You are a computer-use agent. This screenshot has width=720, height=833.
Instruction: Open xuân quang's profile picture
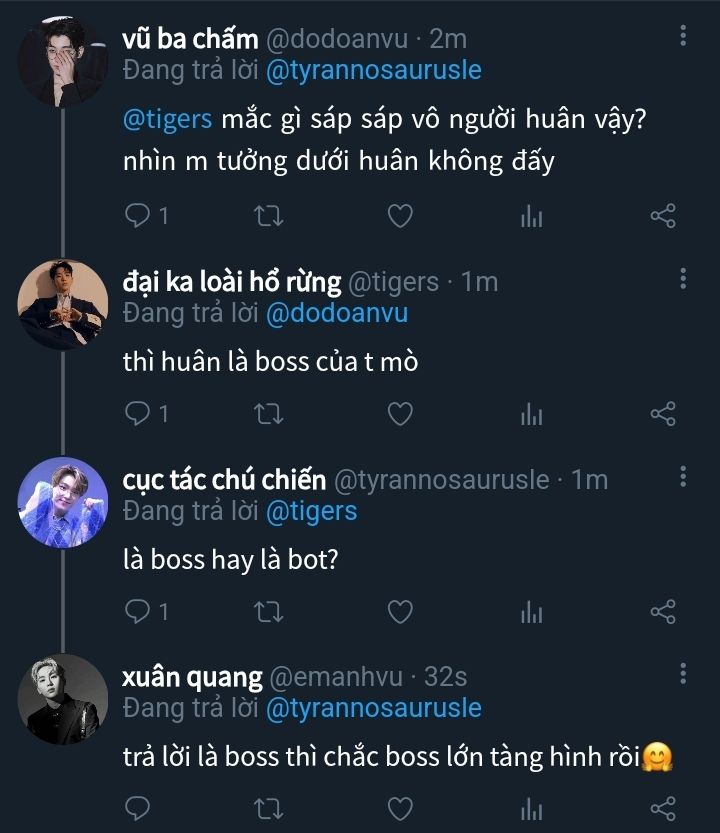[x=62, y=699]
